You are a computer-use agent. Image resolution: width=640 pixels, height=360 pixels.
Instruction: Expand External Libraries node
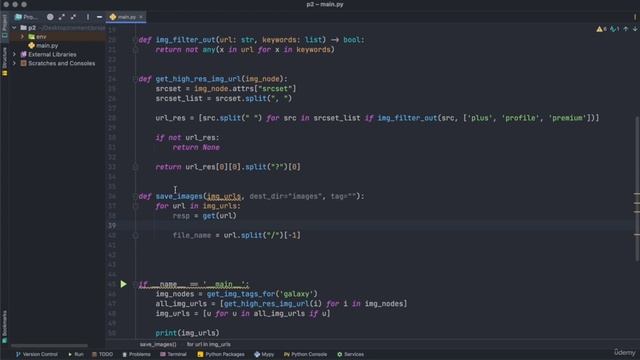tap(14, 54)
